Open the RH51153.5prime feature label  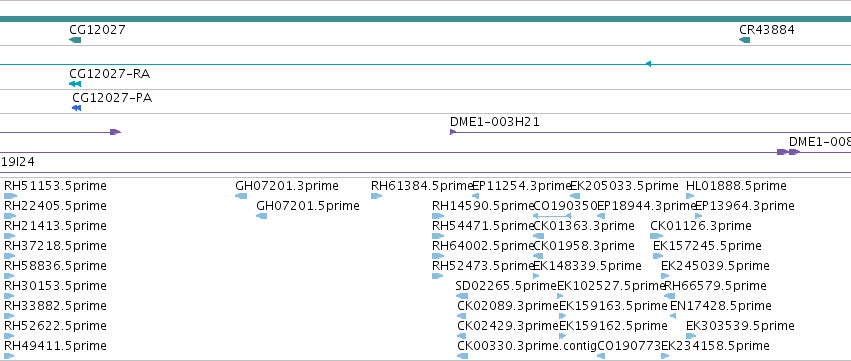[55, 186]
